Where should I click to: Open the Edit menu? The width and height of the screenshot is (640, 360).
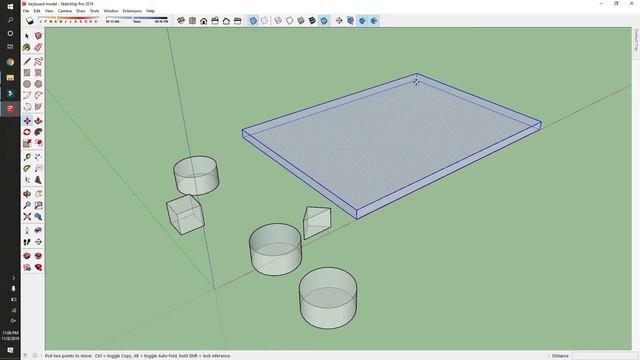click(37, 11)
